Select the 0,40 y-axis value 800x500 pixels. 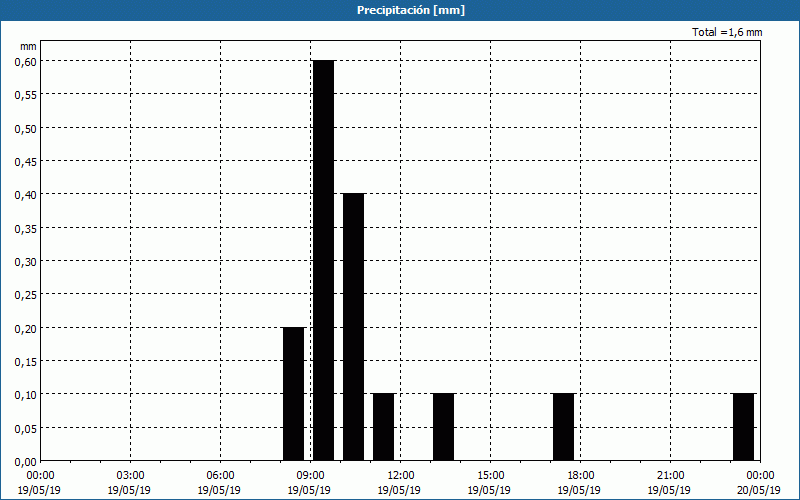[x=26, y=195]
